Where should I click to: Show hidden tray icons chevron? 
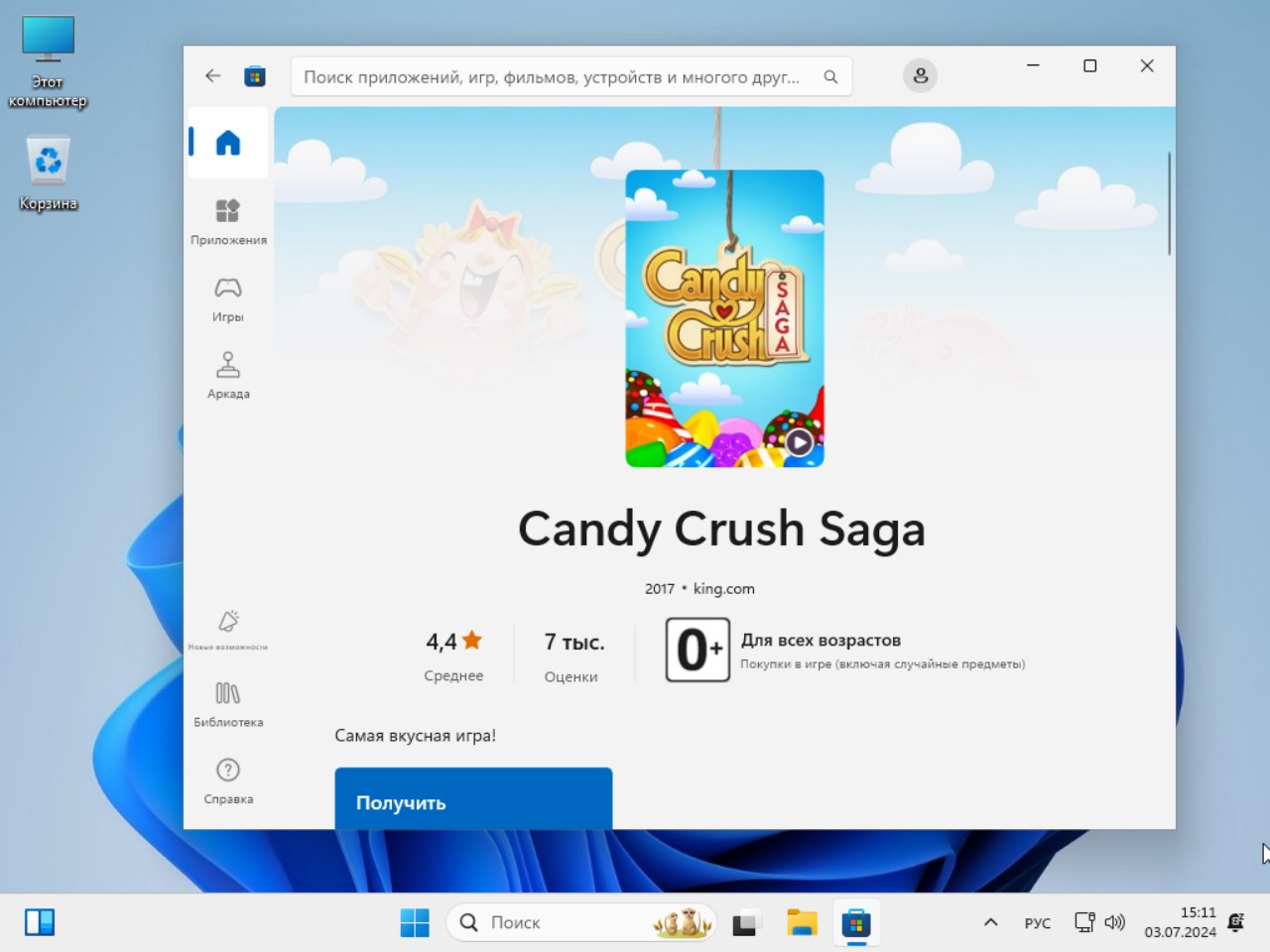(990, 922)
